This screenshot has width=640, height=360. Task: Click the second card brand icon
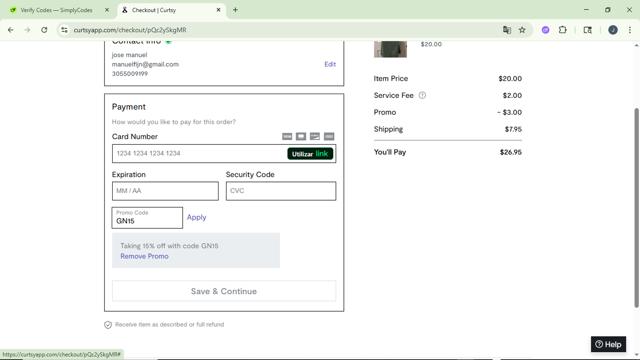[301, 136]
